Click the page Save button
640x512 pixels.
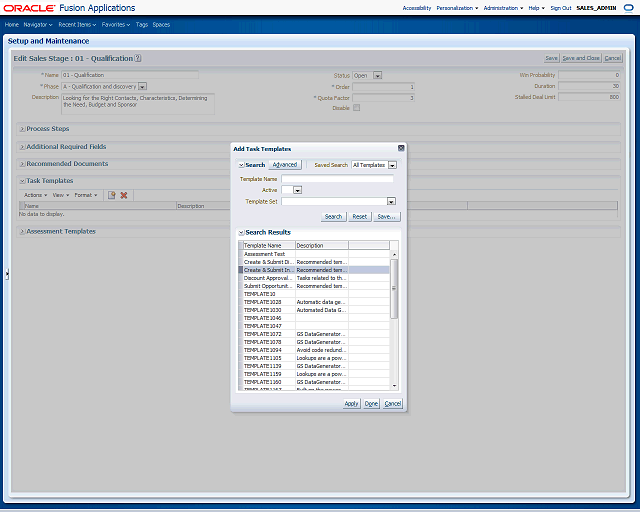point(551,58)
